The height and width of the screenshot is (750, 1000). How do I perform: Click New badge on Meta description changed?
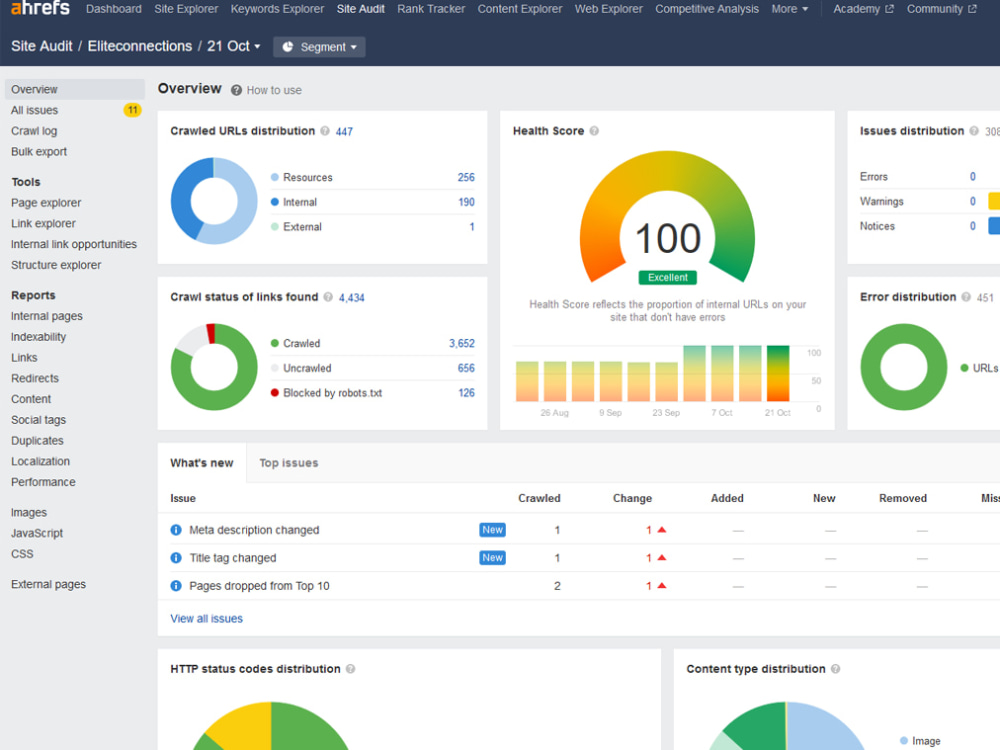point(492,530)
